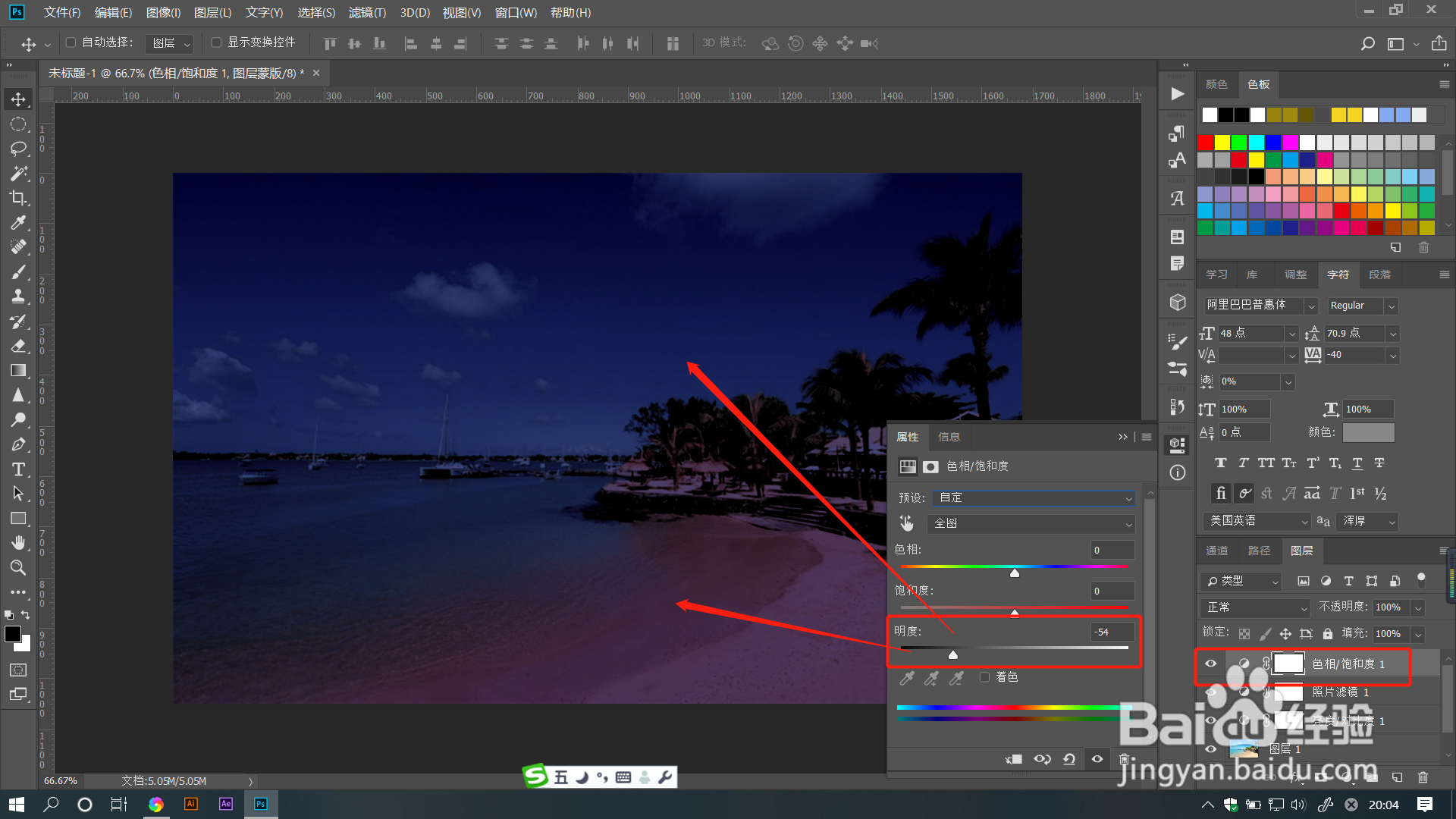Click the 色相 hue value field
1456x819 pixels.
click(1112, 551)
